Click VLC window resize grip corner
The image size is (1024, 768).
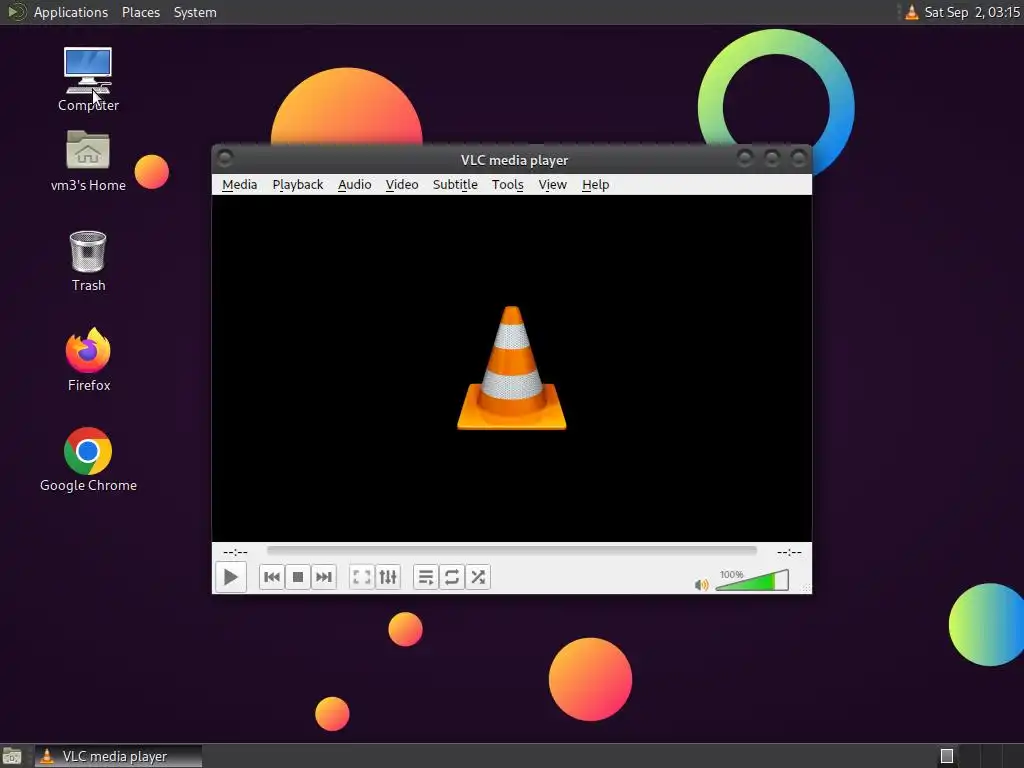[807, 588]
